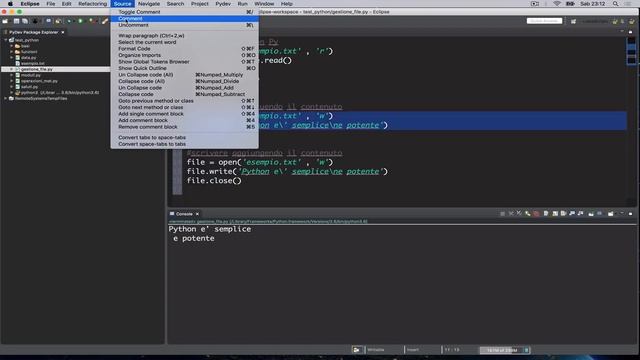Select gestione_file.py in Package Explorer
640x360 pixels.
click(x=36, y=69)
